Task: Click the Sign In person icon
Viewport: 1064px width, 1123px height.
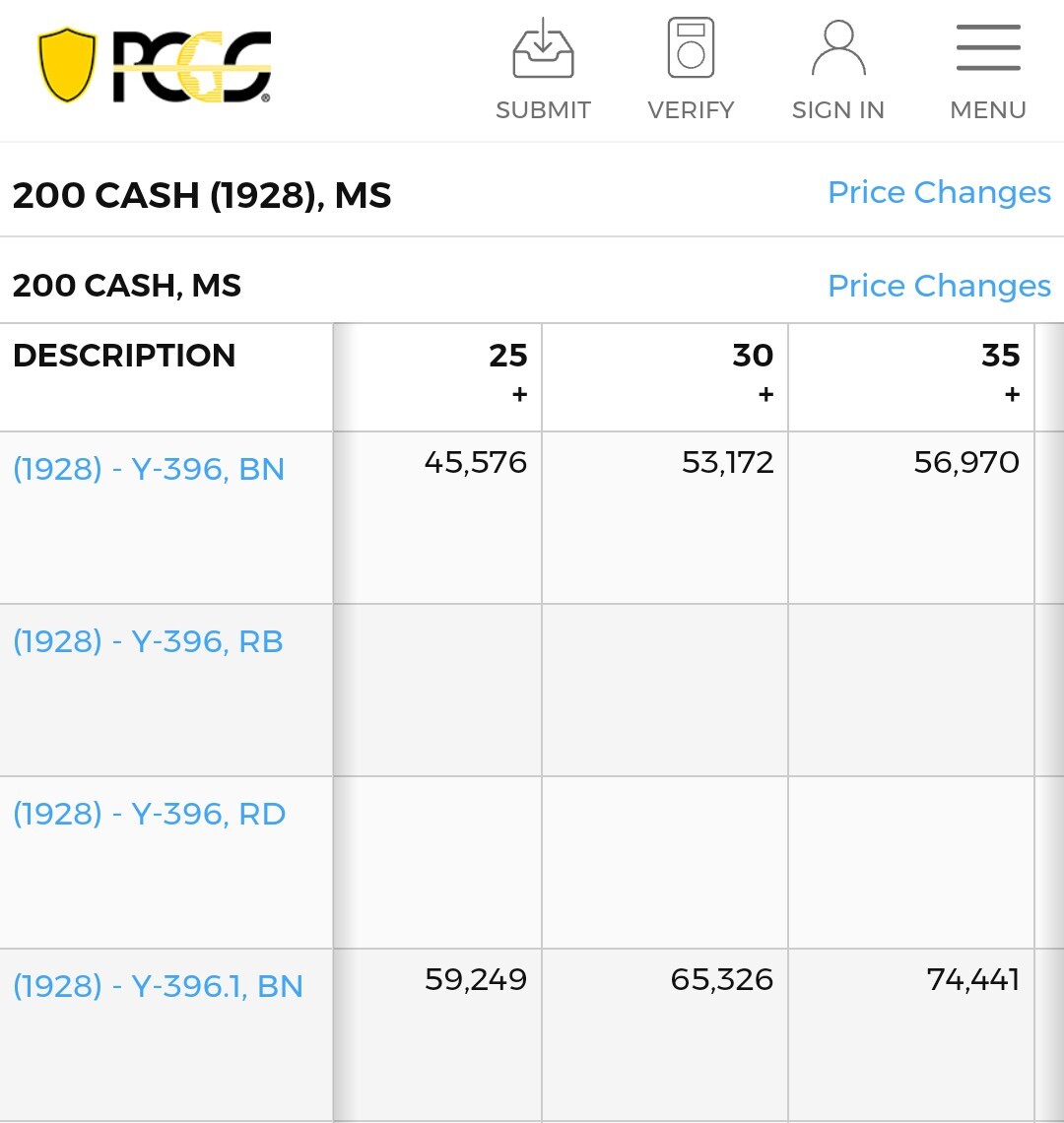Action: (838, 48)
